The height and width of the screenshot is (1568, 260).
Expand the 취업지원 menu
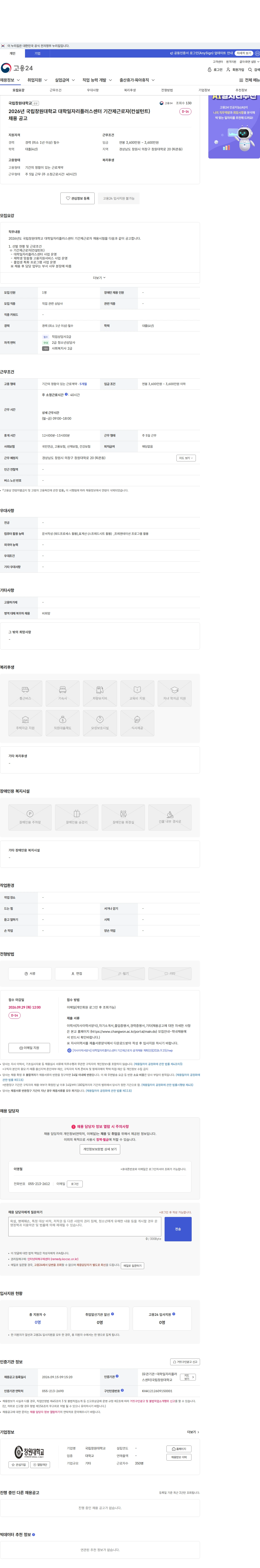pyautogui.click(x=38, y=80)
